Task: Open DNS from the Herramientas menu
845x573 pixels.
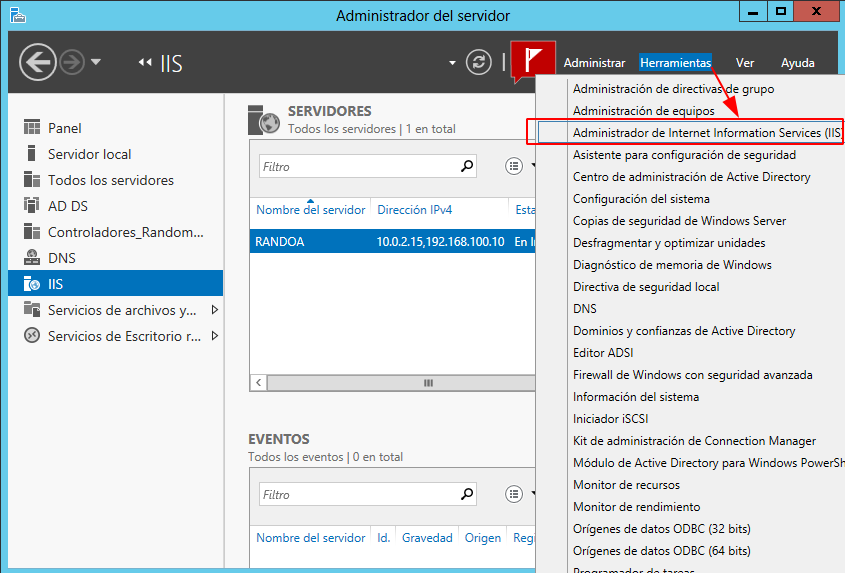Action: 585,309
